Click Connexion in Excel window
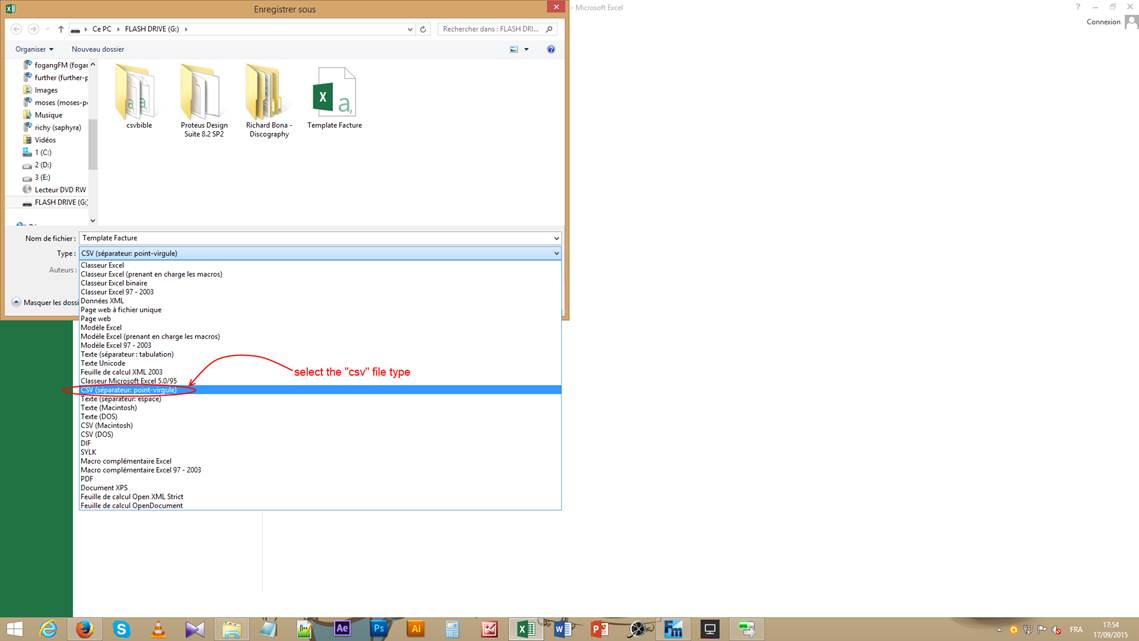The height and width of the screenshot is (641, 1139). tap(1103, 22)
